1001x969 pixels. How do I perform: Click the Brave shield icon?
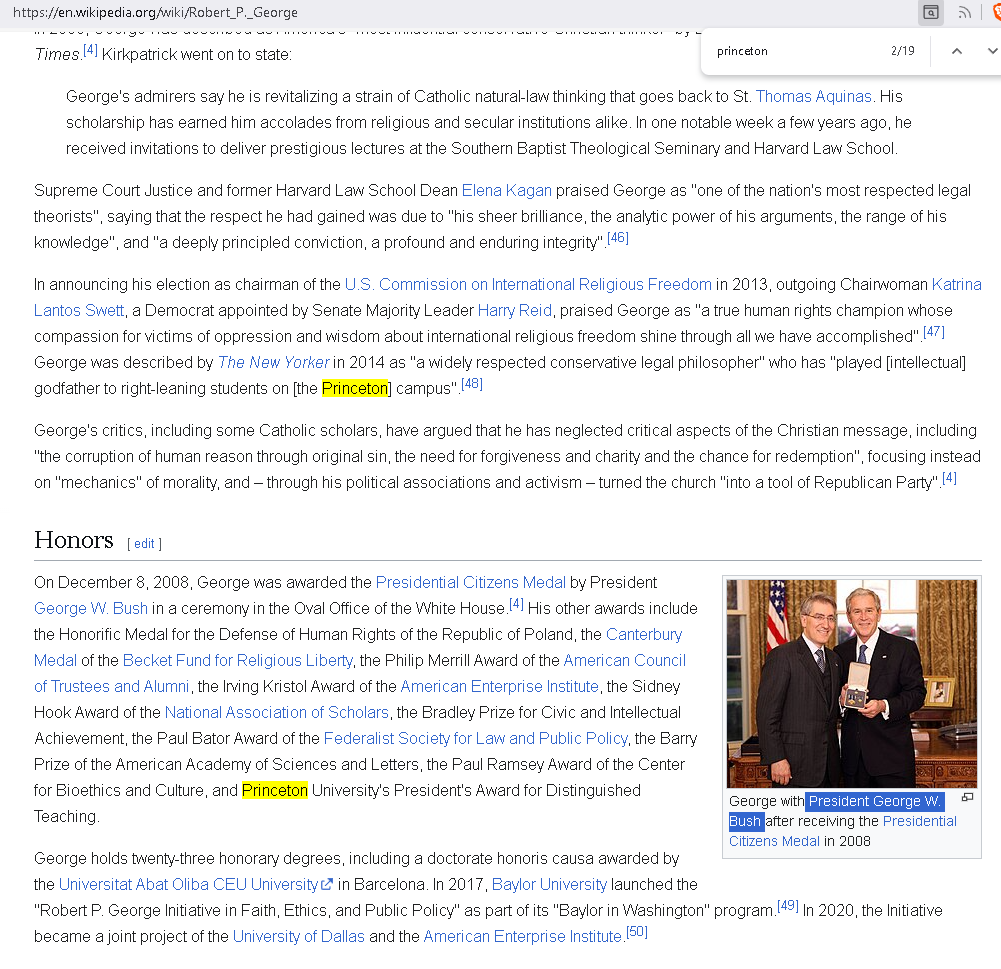point(996,12)
